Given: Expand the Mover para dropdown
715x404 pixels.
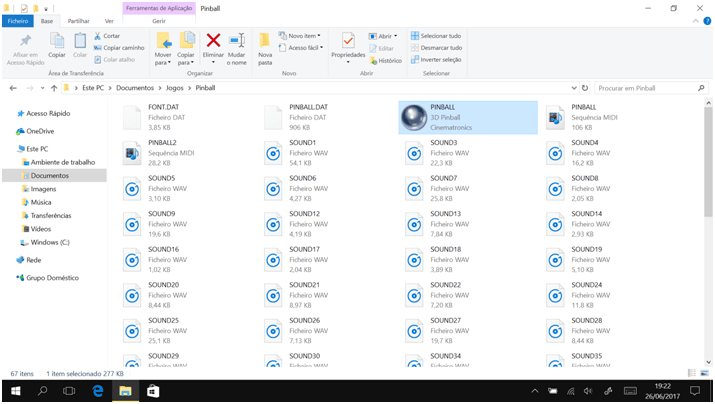Looking at the screenshot, I should pos(162,61).
